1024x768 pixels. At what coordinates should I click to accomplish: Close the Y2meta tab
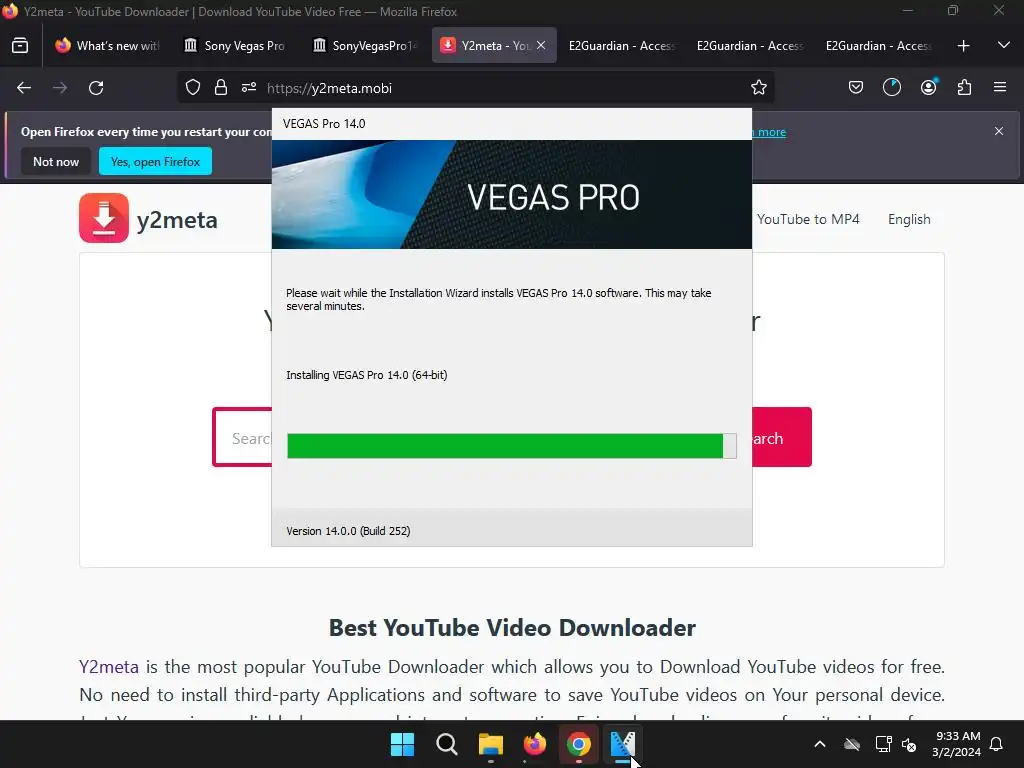tap(541, 46)
